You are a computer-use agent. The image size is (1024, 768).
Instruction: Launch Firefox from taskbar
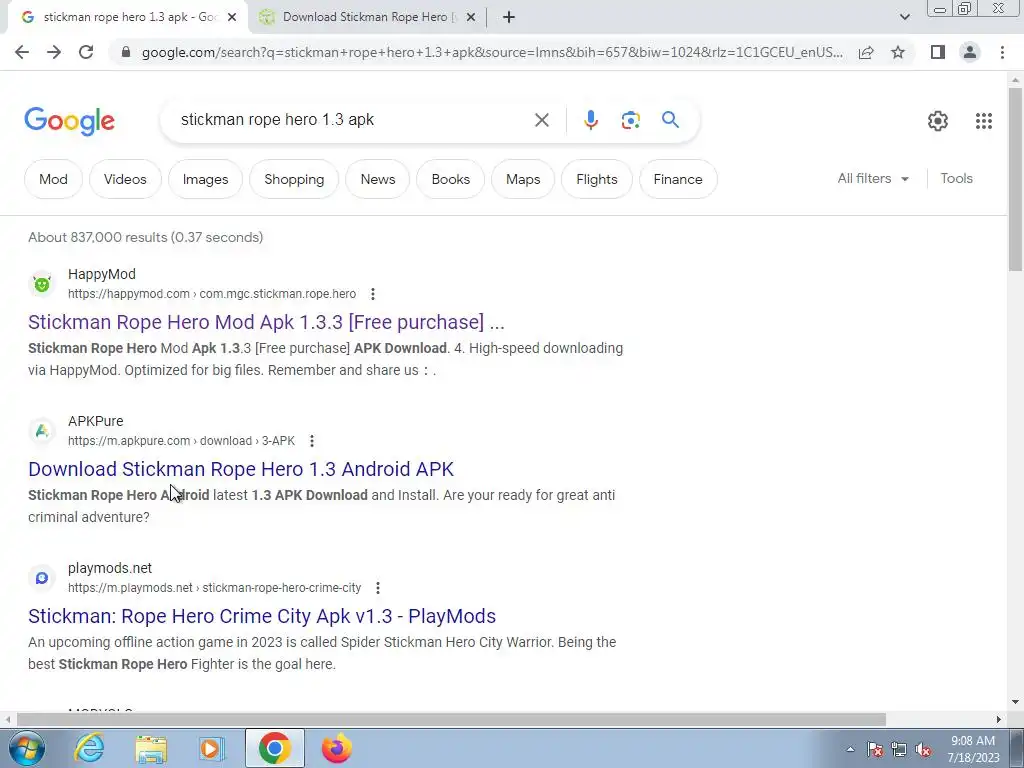(336, 748)
